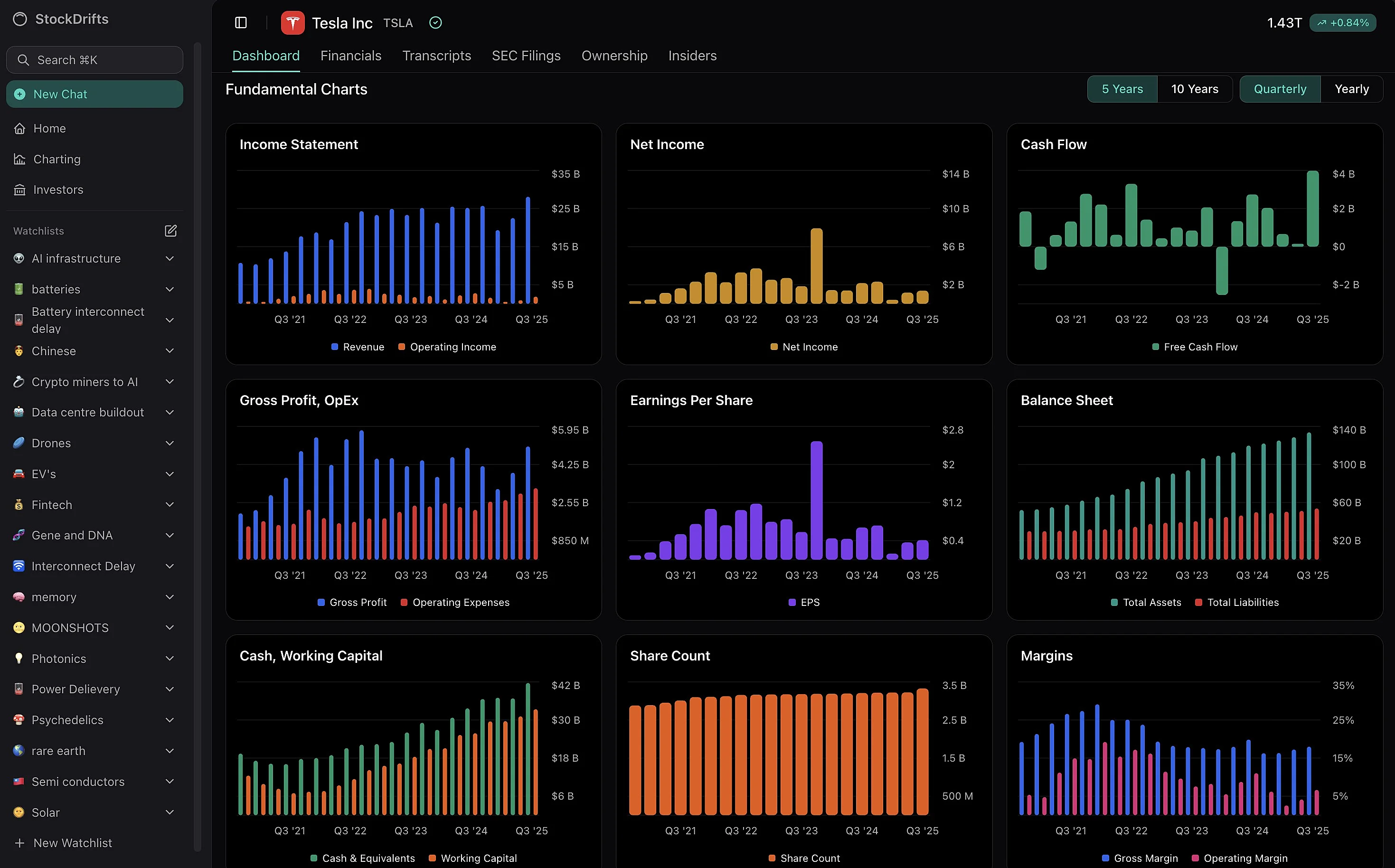Click the Tesla logo icon
1395x868 pixels.
(293, 23)
